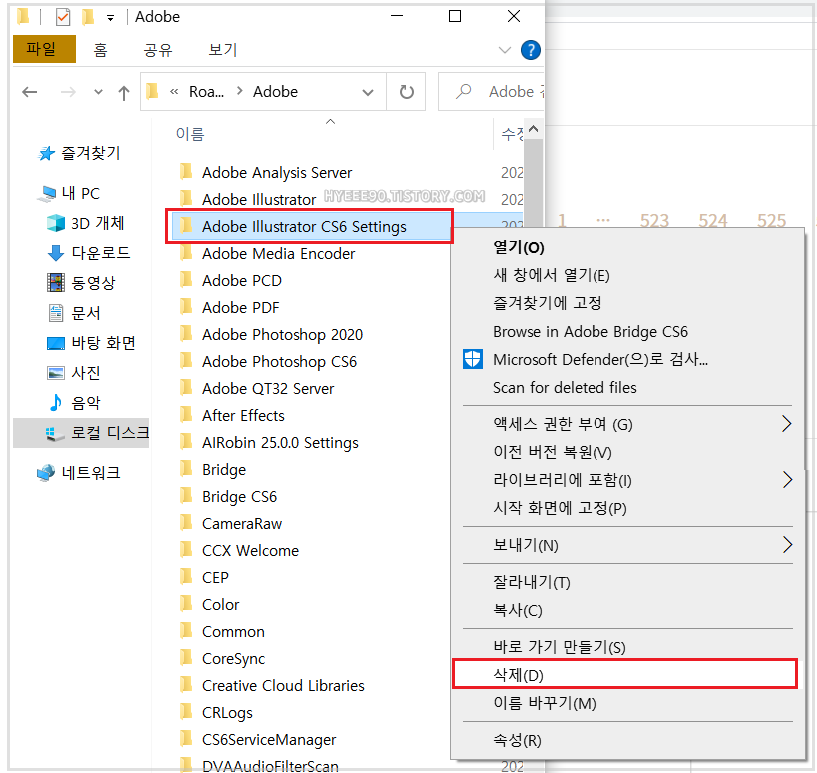Click the After Effects folder icon
Image resolution: width=817 pixels, height=773 pixels.
coord(186,415)
